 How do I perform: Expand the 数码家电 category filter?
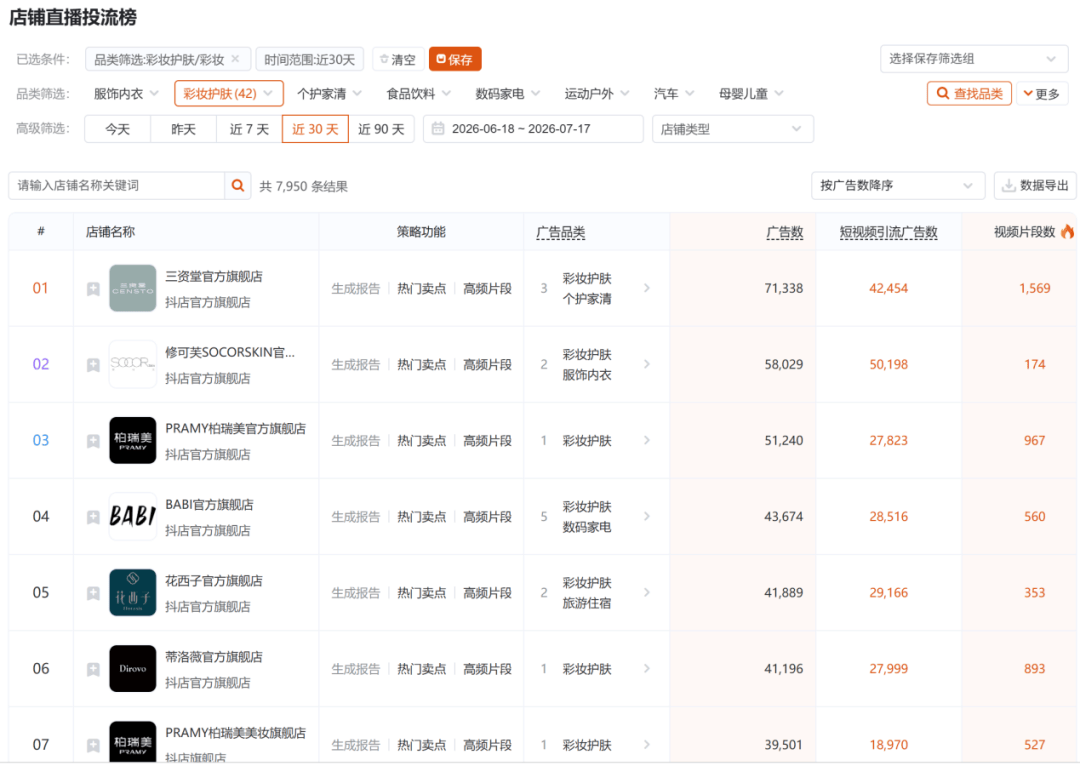click(x=508, y=94)
